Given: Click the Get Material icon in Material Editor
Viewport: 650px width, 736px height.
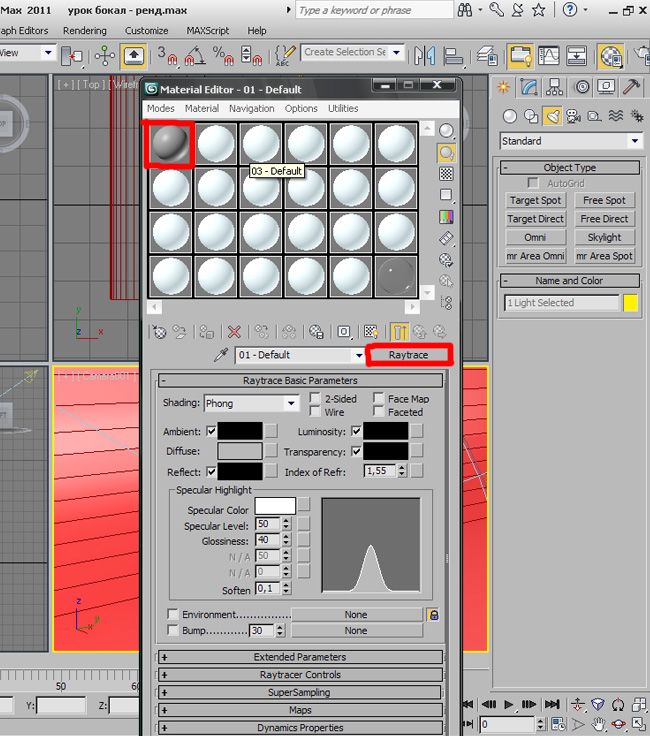Looking at the screenshot, I should tap(160, 332).
